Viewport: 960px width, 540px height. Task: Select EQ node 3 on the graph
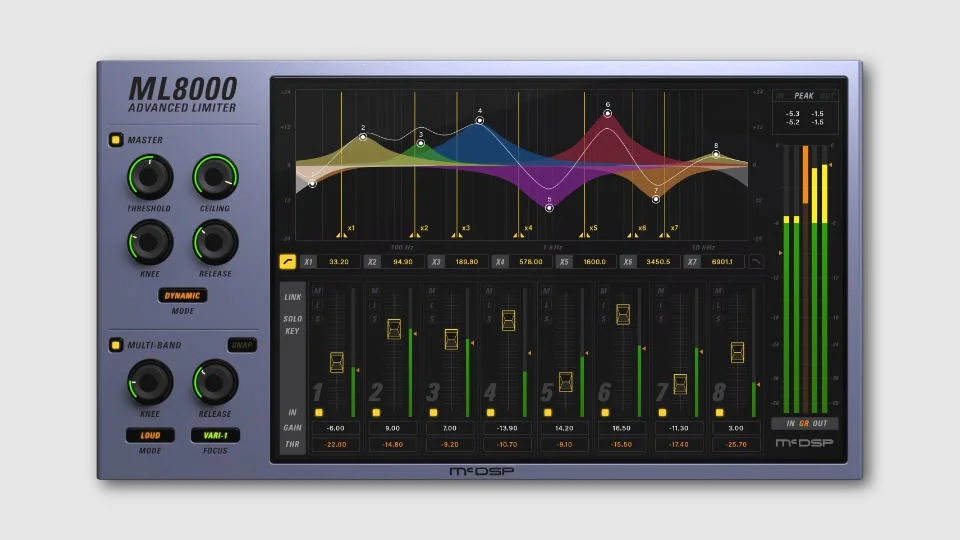pyautogui.click(x=421, y=143)
